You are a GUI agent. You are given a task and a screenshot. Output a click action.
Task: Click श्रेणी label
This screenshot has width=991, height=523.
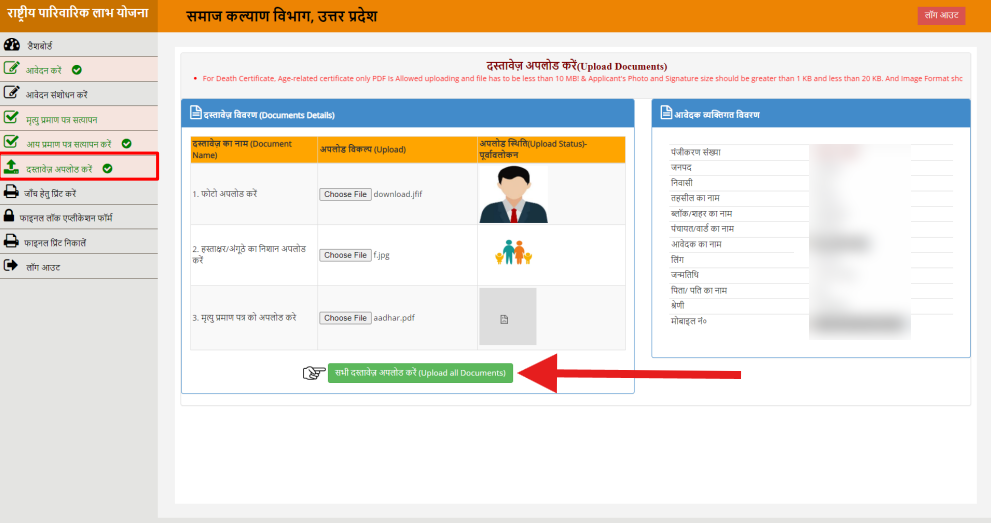[x=678, y=305]
